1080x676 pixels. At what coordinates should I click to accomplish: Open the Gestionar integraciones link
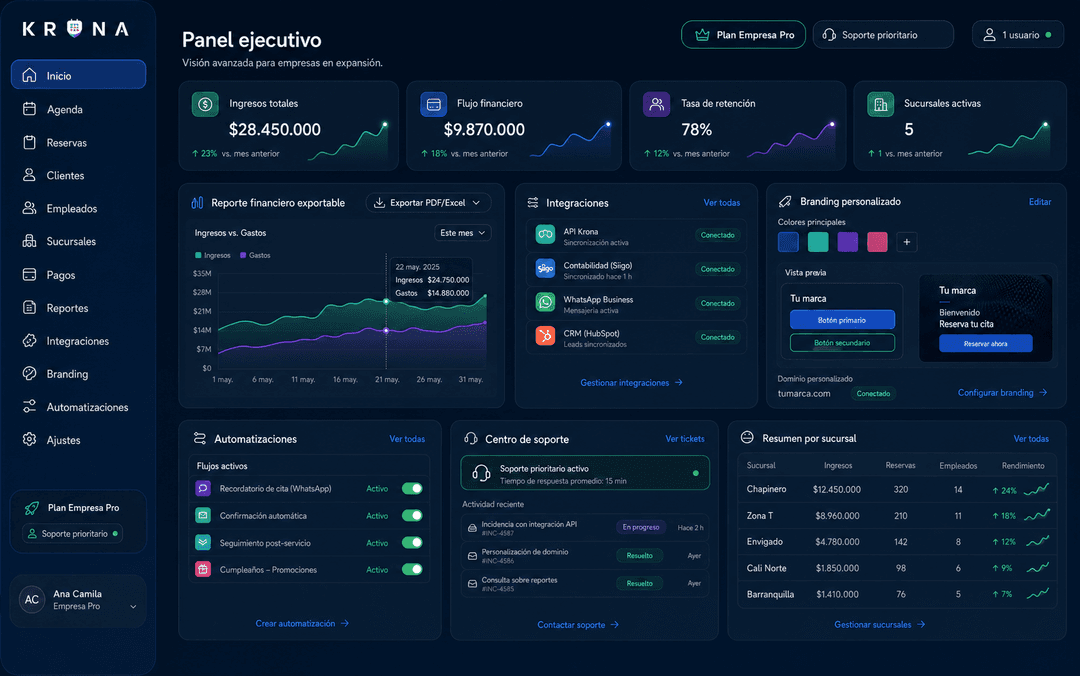632,382
